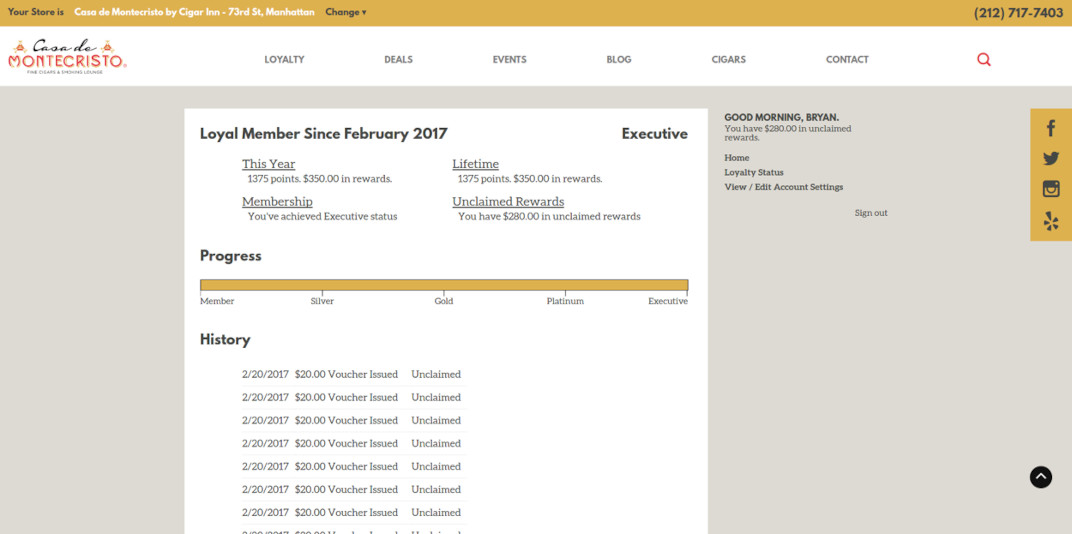Click the Casa de Montecristo logo

[67, 57]
